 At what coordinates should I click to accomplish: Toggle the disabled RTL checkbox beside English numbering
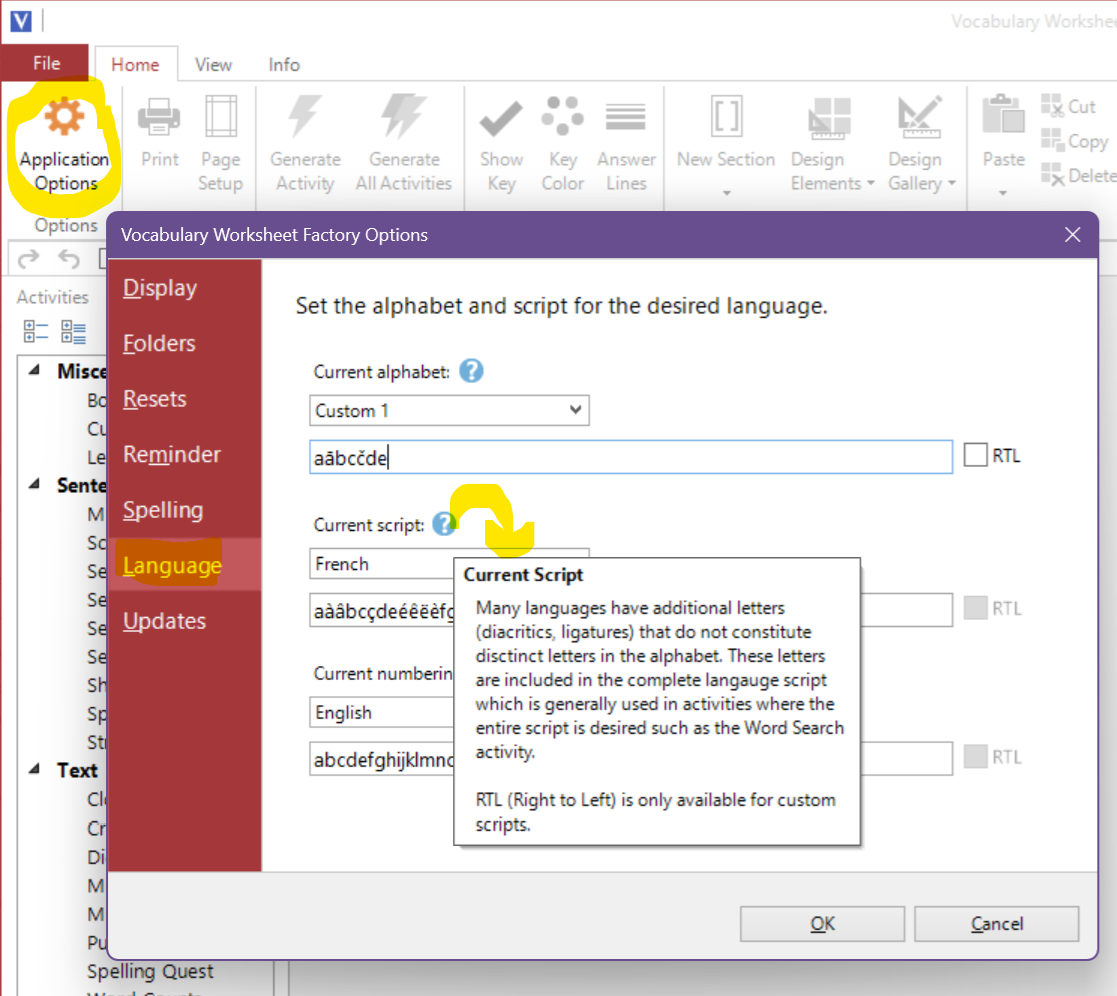point(975,756)
